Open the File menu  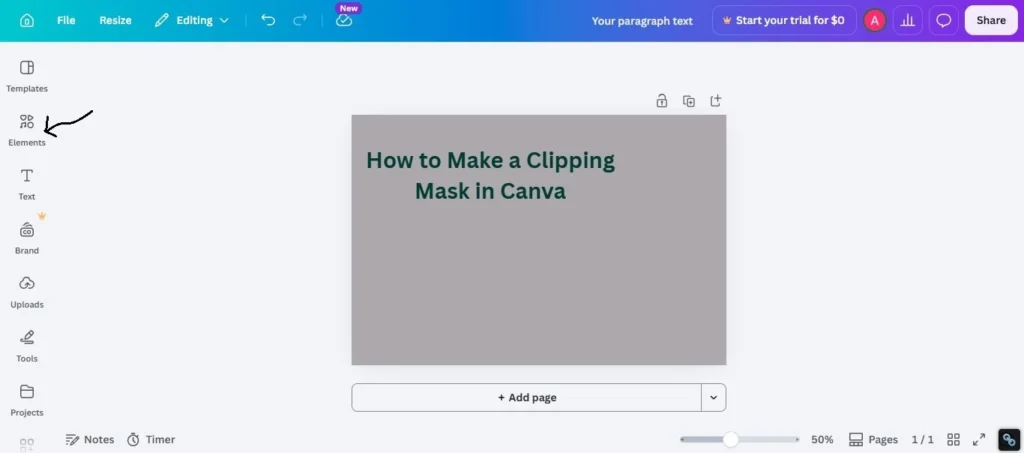(x=66, y=20)
